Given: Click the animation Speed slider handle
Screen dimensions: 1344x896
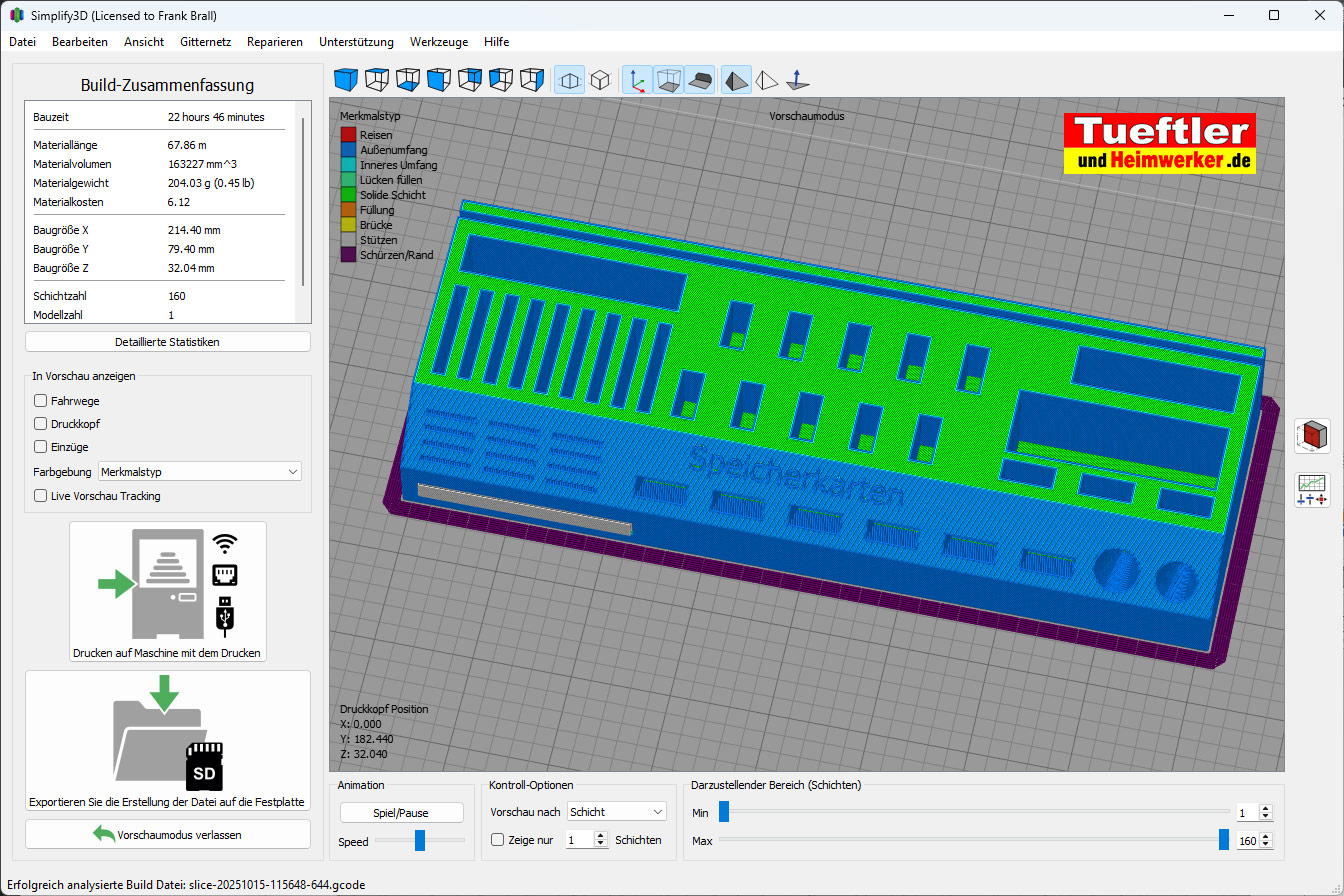Looking at the screenshot, I should point(420,841).
